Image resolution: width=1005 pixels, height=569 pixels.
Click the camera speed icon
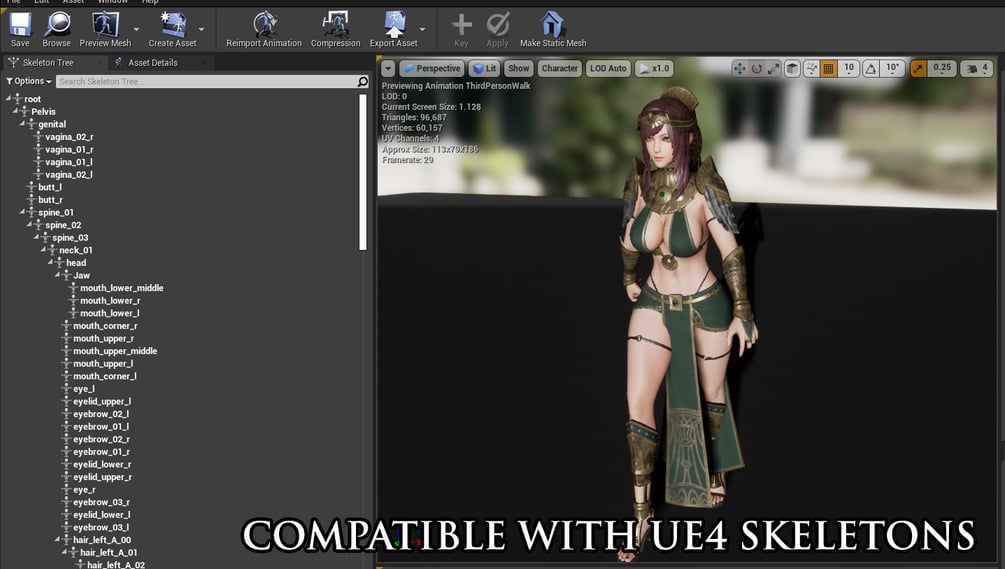(972, 69)
